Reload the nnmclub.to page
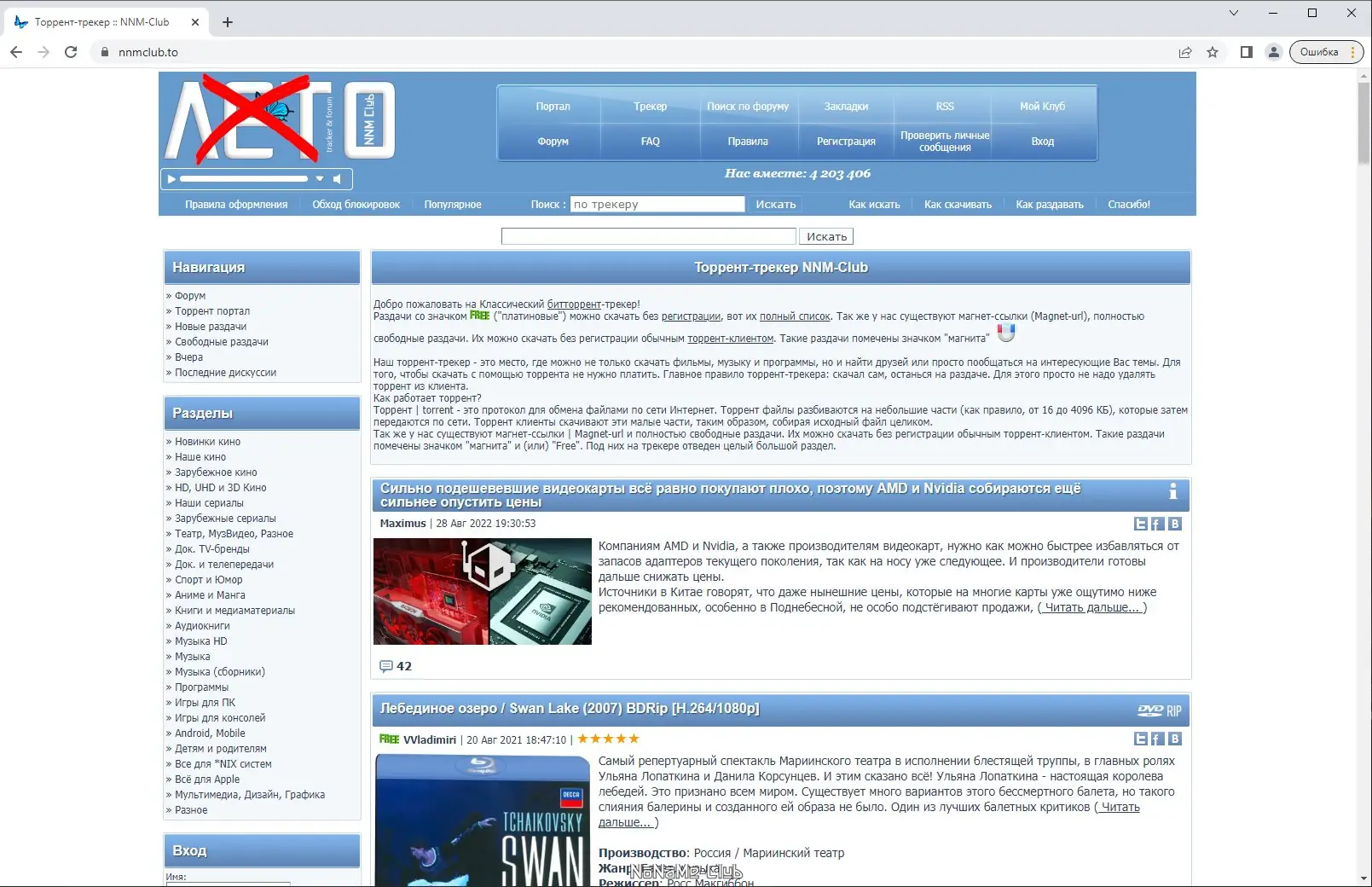Screen dimensions: 1372x887 click(x=71, y=52)
